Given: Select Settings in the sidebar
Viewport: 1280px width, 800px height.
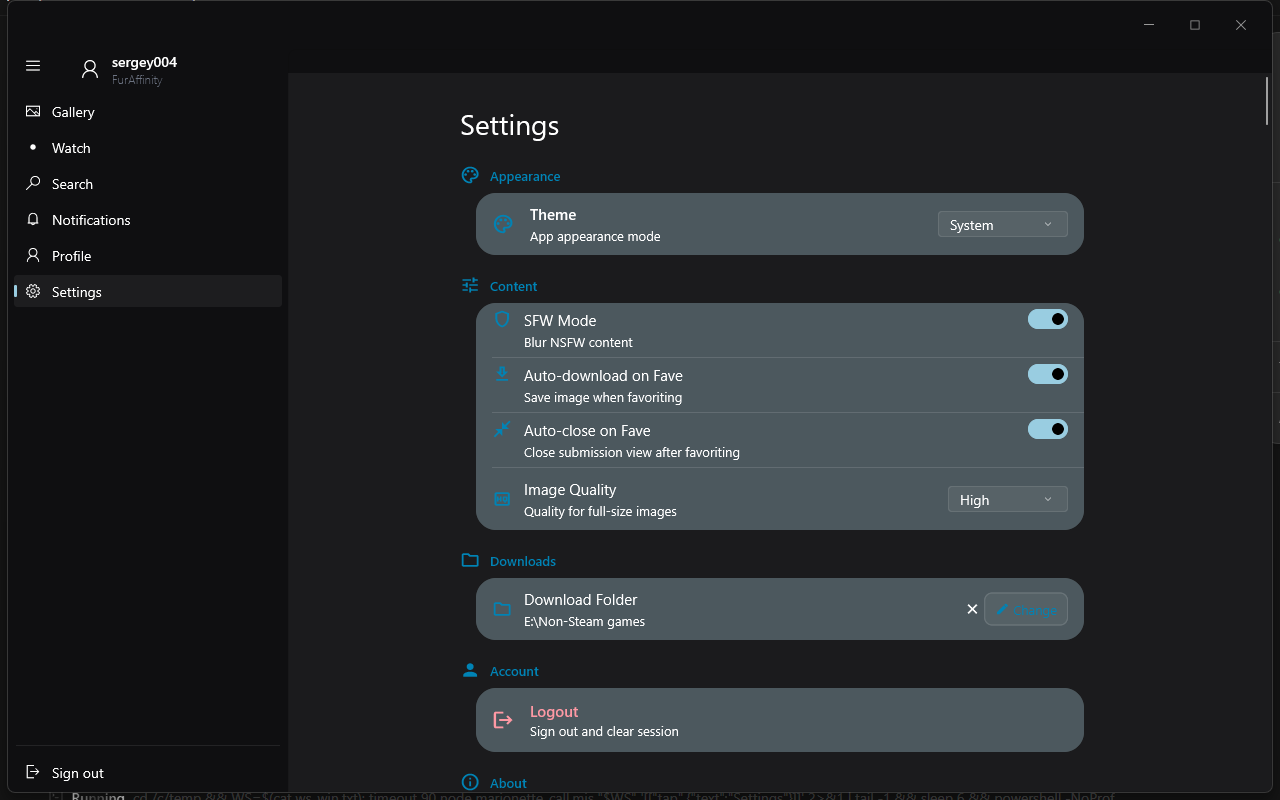Looking at the screenshot, I should (148, 292).
